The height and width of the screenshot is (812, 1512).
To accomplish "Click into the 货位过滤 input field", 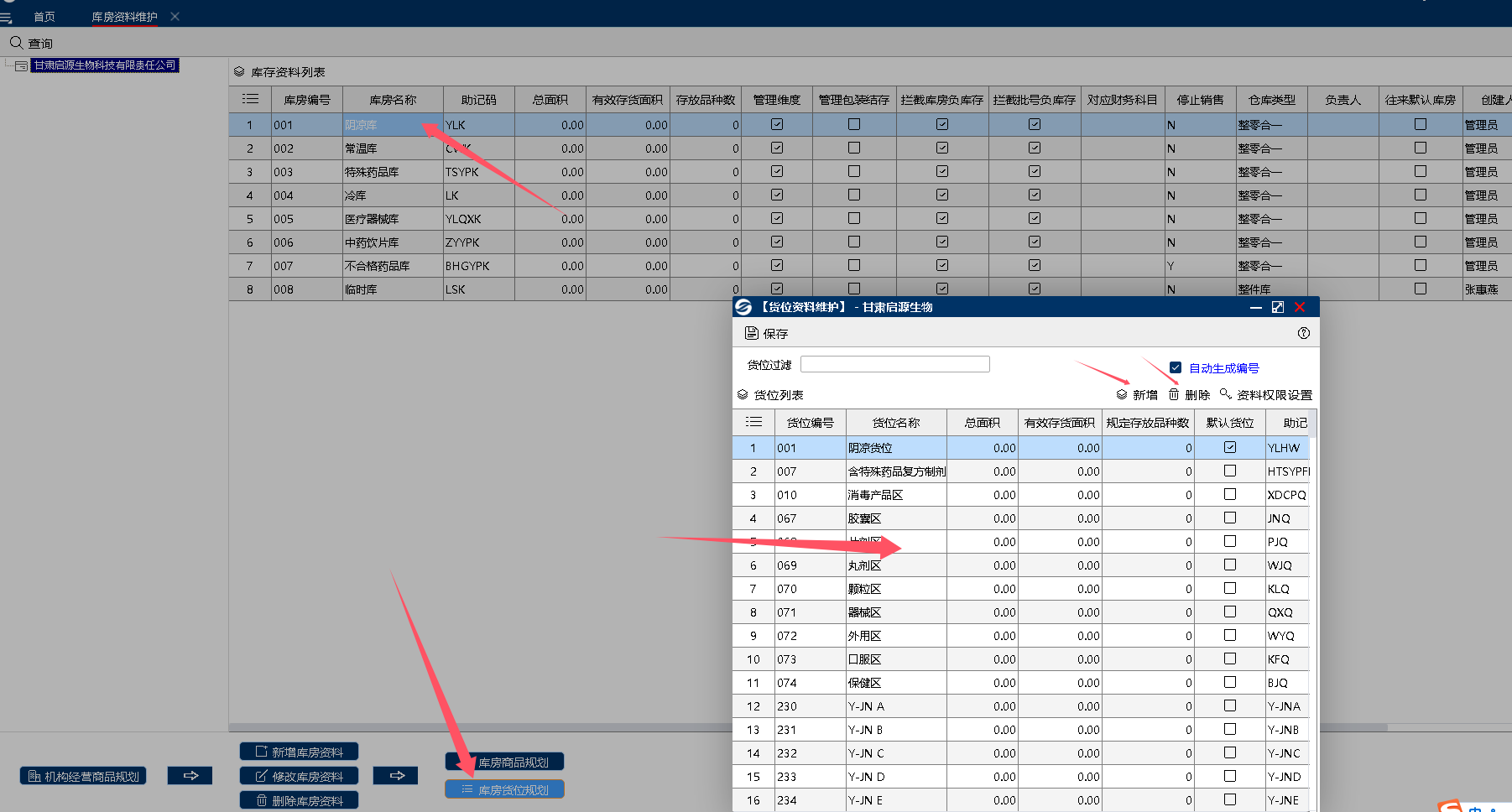I will (894, 364).
